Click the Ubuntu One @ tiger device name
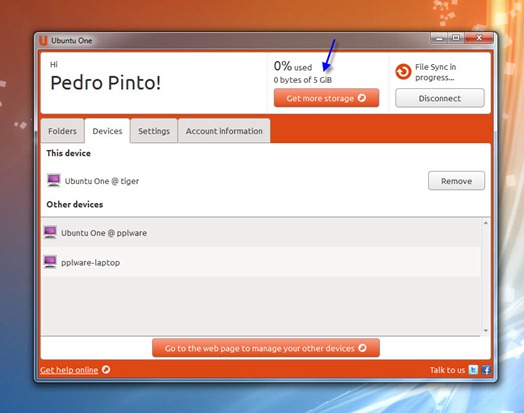The width and height of the screenshot is (524, 413). tap(102, 181)
